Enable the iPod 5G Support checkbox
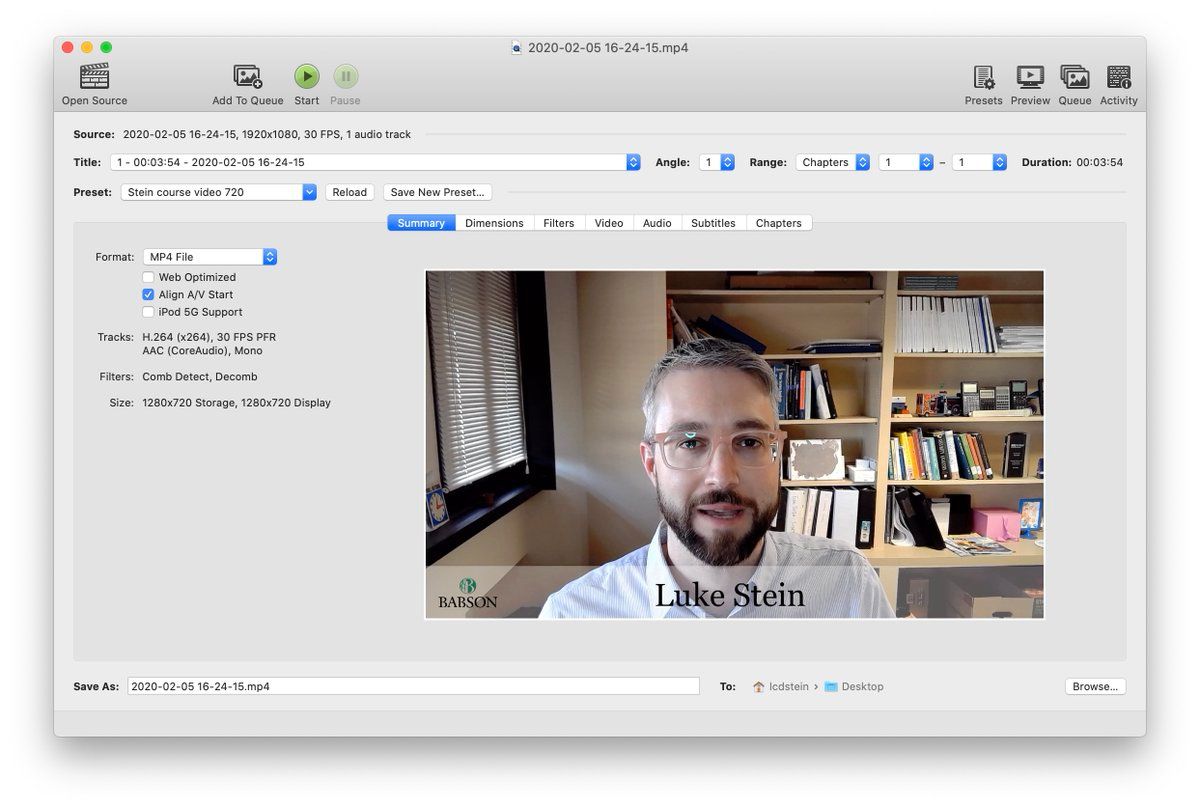This screenshot has height=808, width=1200. point(148,312)
